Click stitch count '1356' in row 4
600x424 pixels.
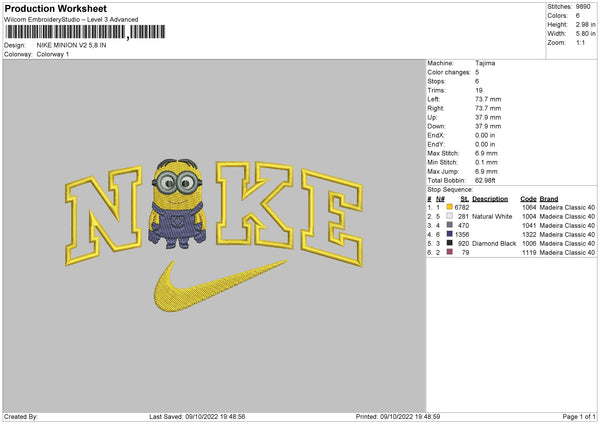pyautogui.click(x=462, y=235)
